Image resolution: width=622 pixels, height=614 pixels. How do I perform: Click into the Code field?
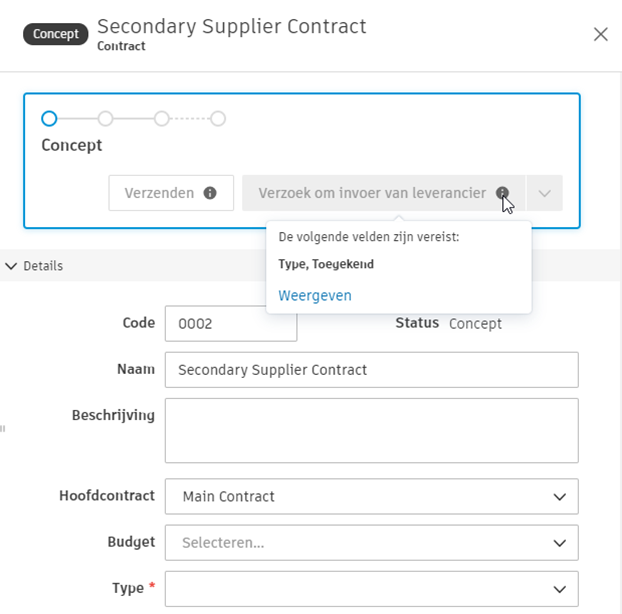tap(230, 324)
